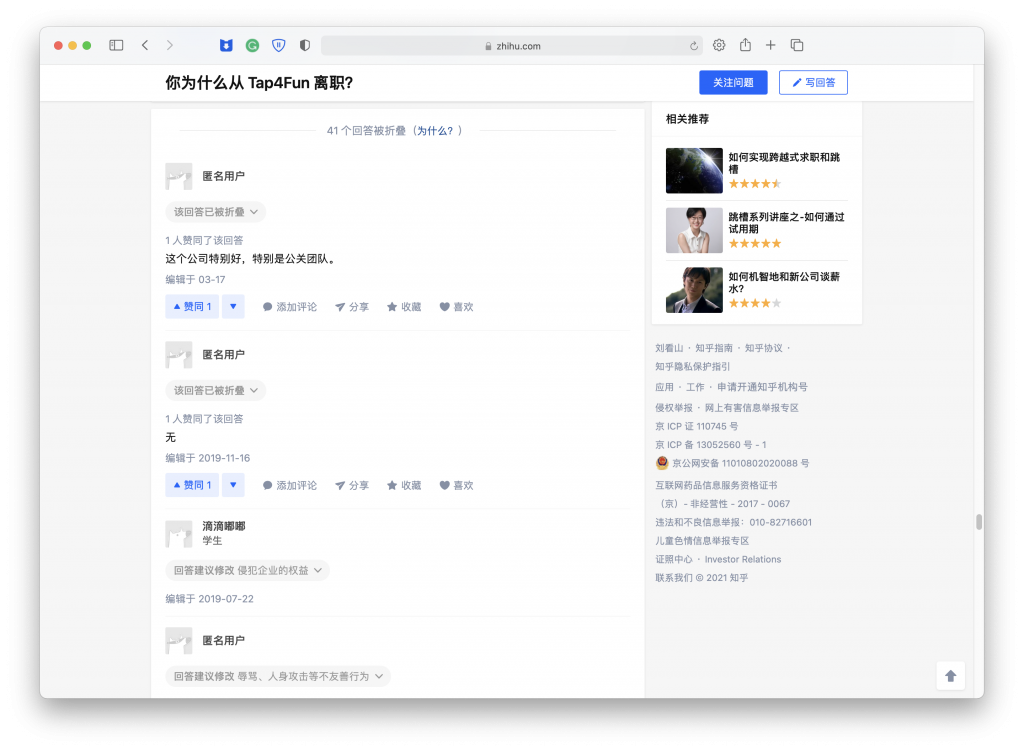The image size is (1024, 751).
Task: Favorite 收藏 the 03-17 answer
Action: (404, 307)
